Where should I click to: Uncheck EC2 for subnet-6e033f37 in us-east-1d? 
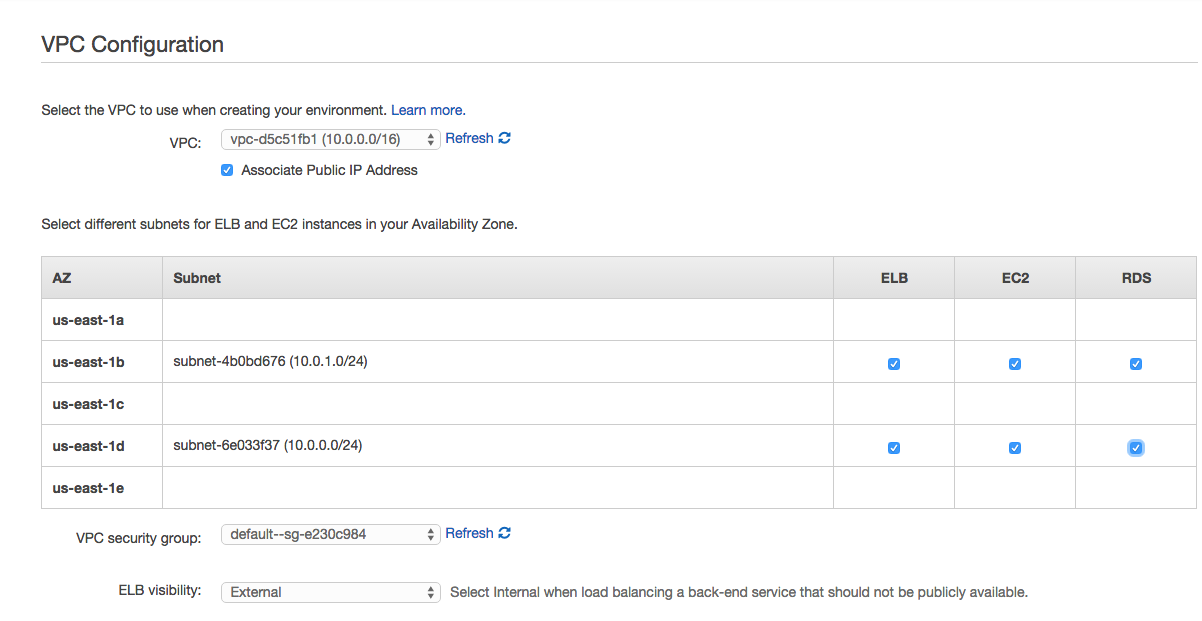click(x=1015, y=448)
